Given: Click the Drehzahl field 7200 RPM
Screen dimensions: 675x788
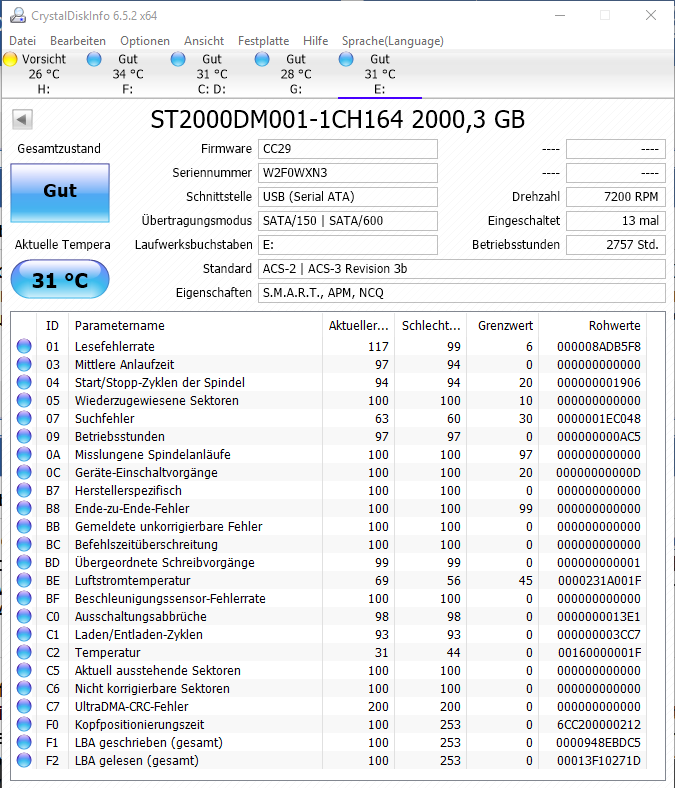Looking at the screenshot, I should [x=616, y=197].
